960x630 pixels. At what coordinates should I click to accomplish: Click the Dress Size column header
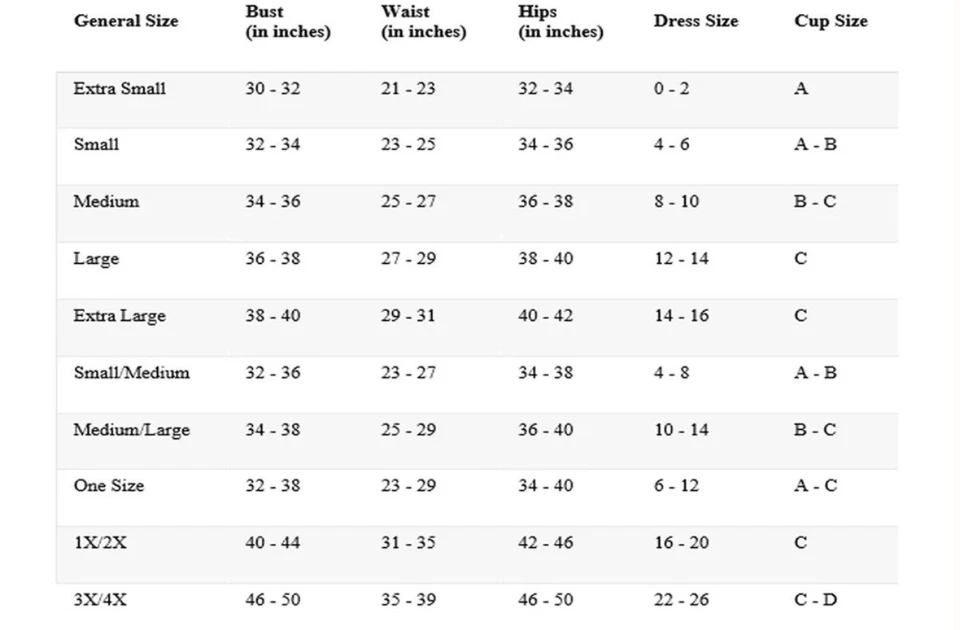coord(696,21)
